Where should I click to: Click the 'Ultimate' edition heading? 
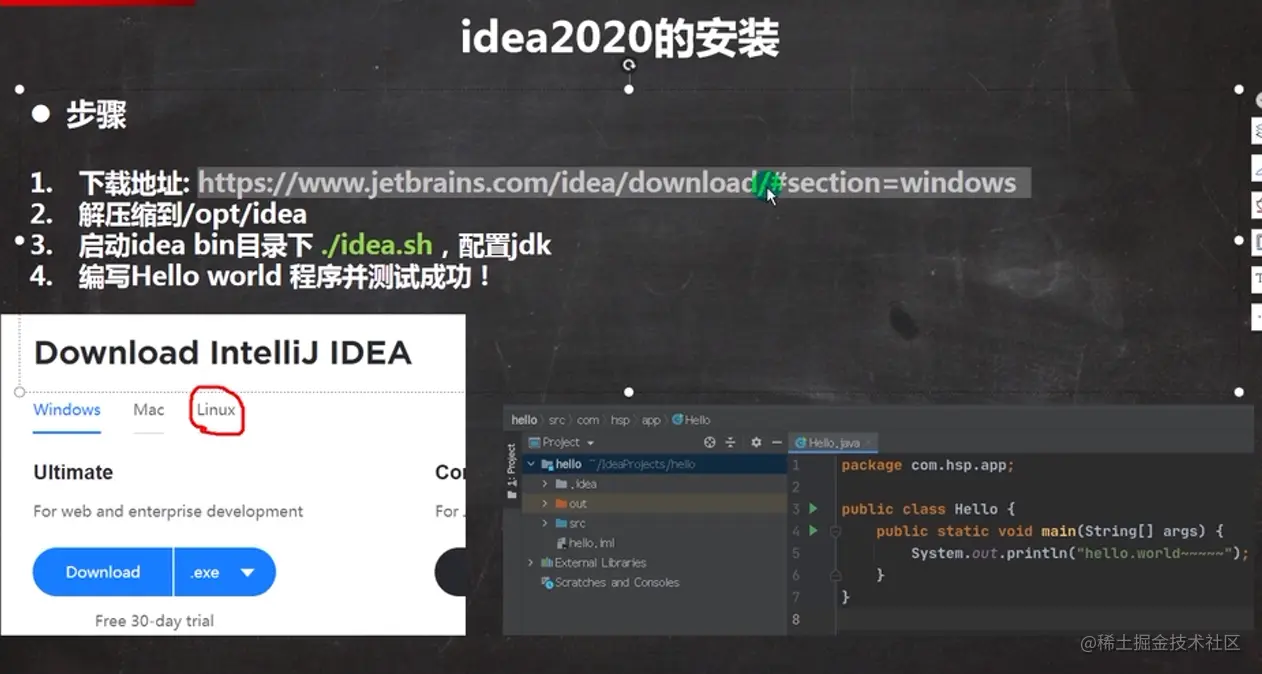pos(73,472)
